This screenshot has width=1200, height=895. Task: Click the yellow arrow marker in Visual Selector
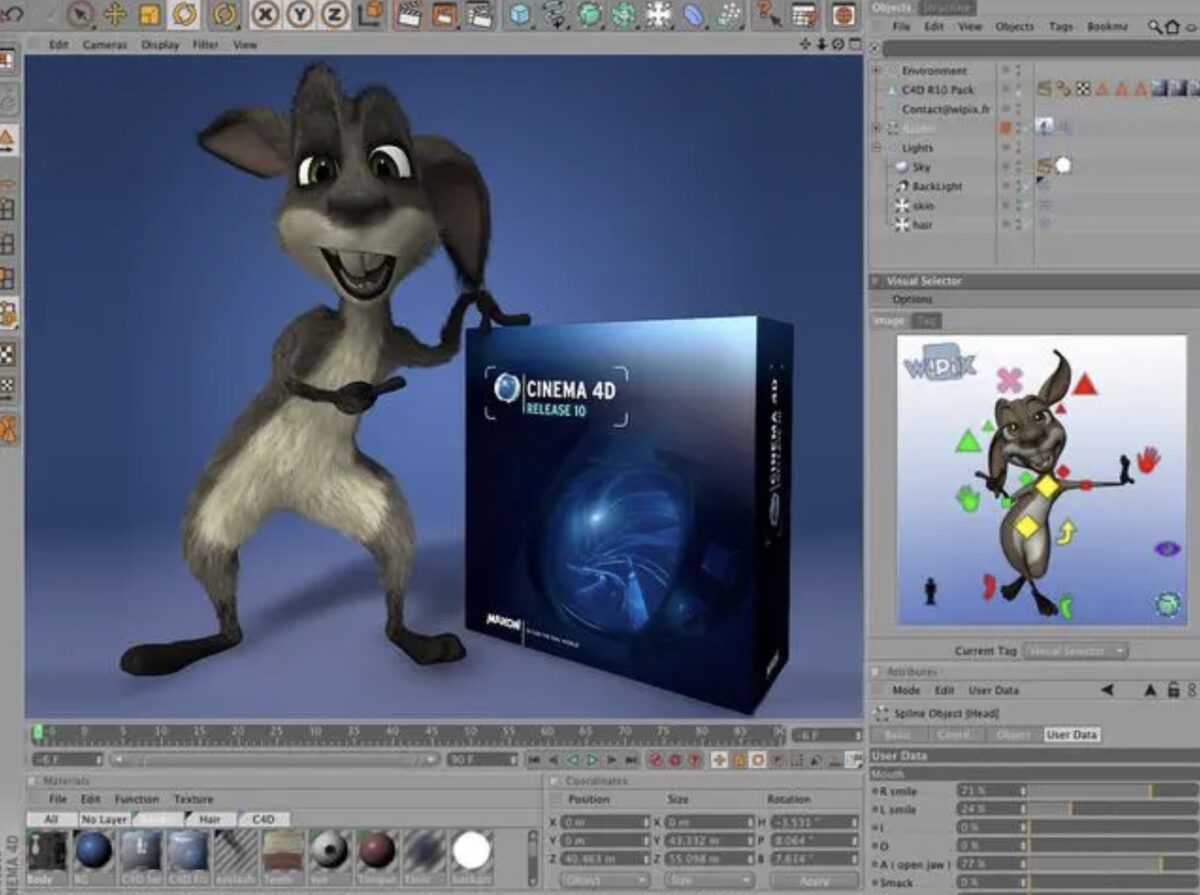pyautogui.click(x=1066, y=532)
